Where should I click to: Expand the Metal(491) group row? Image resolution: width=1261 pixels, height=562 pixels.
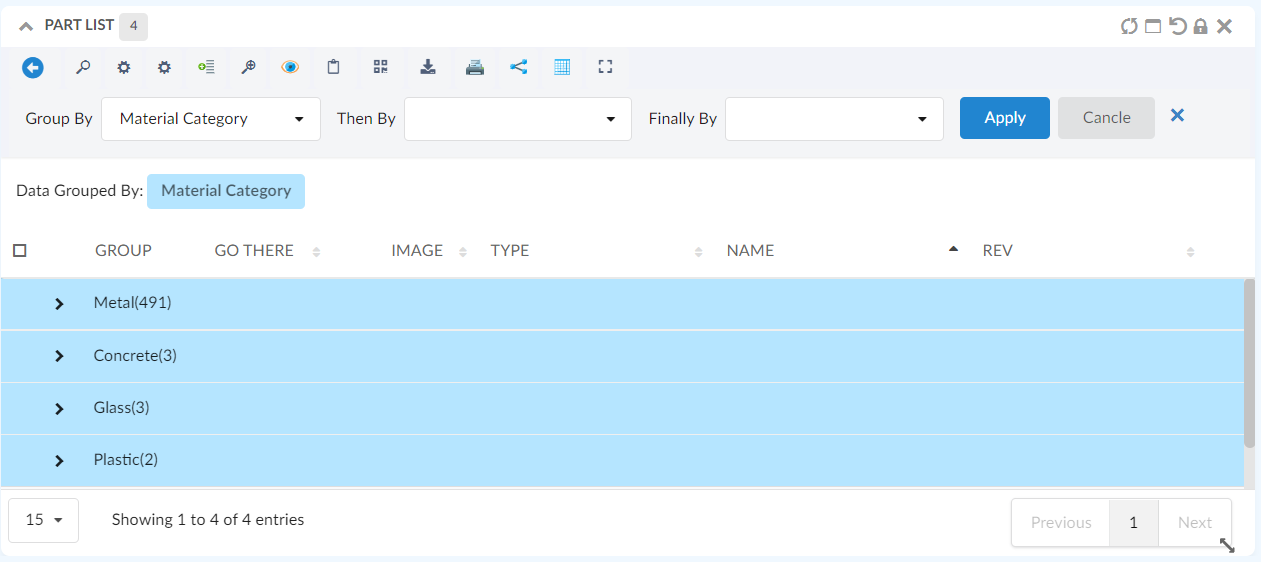click(59, 304)
